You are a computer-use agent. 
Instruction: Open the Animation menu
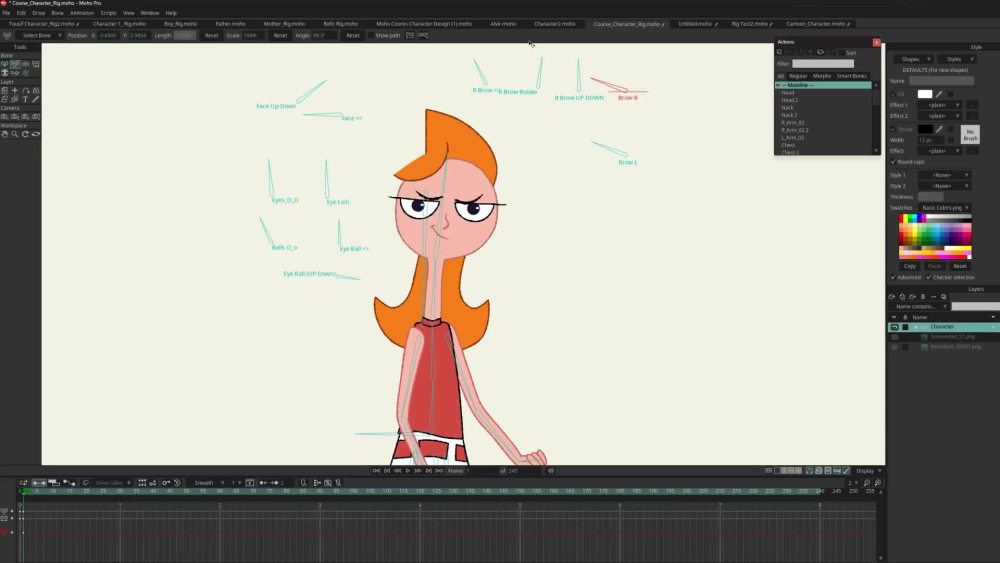click(x=82, y=13)
